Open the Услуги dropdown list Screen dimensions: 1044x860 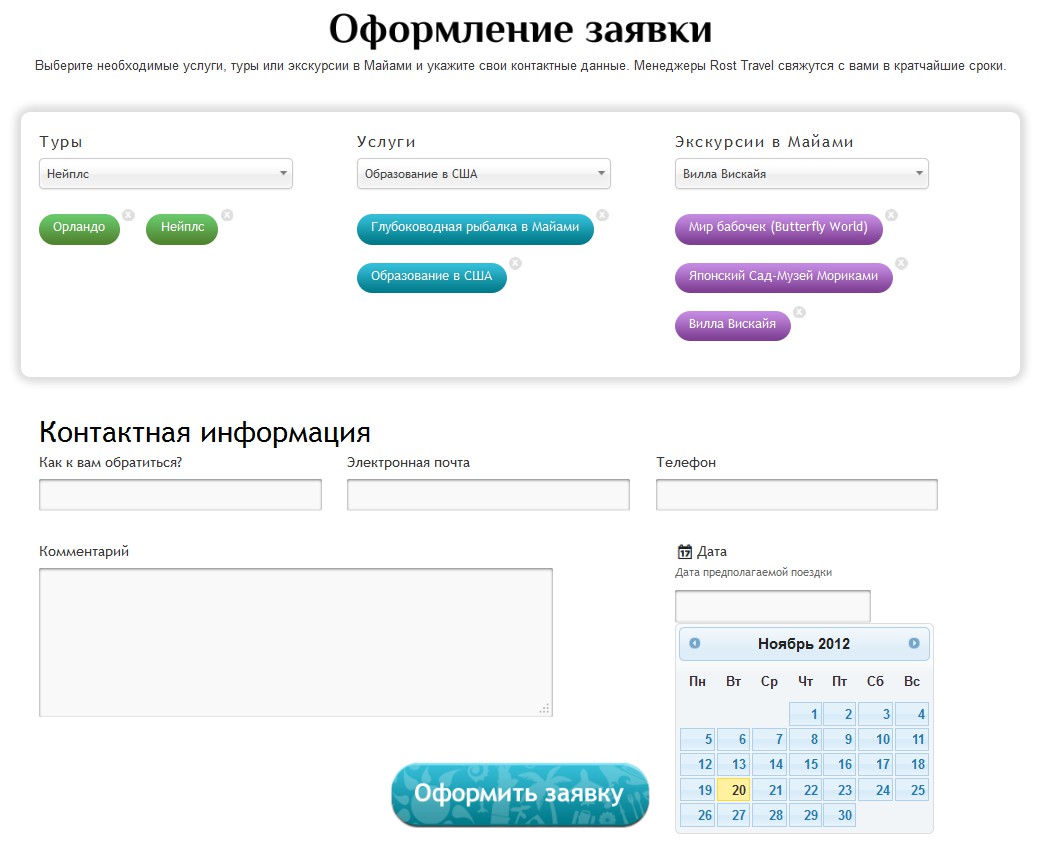[483, 174]
